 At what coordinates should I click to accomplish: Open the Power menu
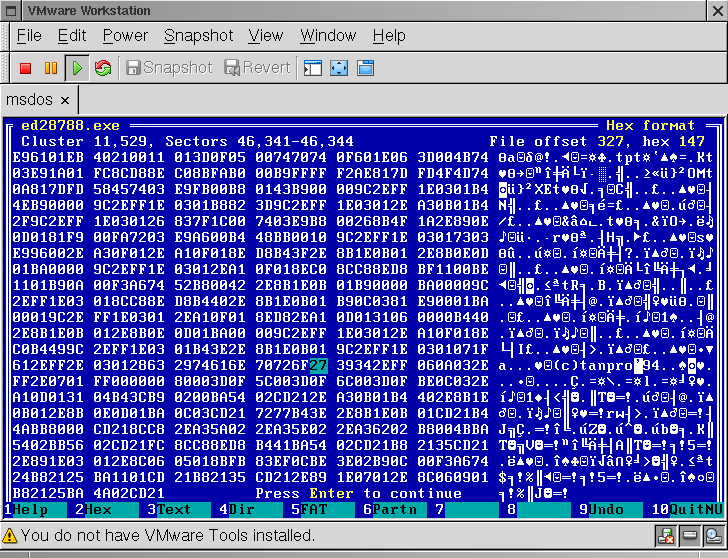click(x=125, y=36)
